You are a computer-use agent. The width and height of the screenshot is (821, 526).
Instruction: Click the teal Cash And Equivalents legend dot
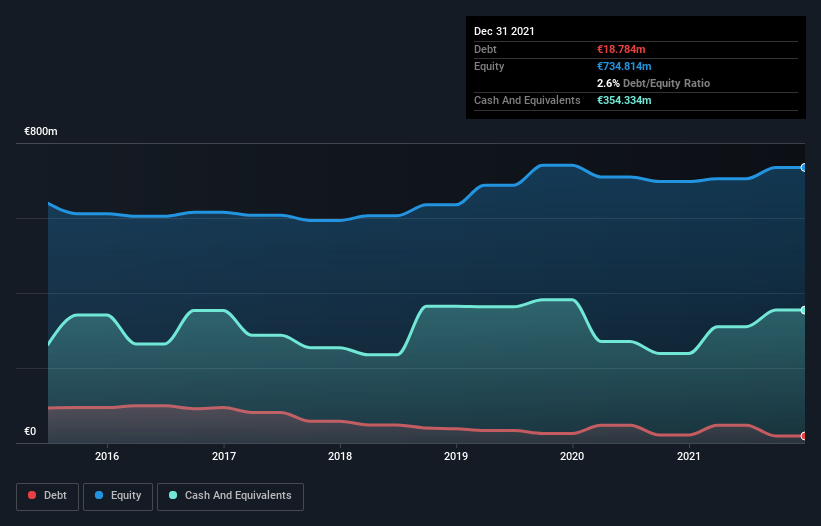(x=173, y=495)
